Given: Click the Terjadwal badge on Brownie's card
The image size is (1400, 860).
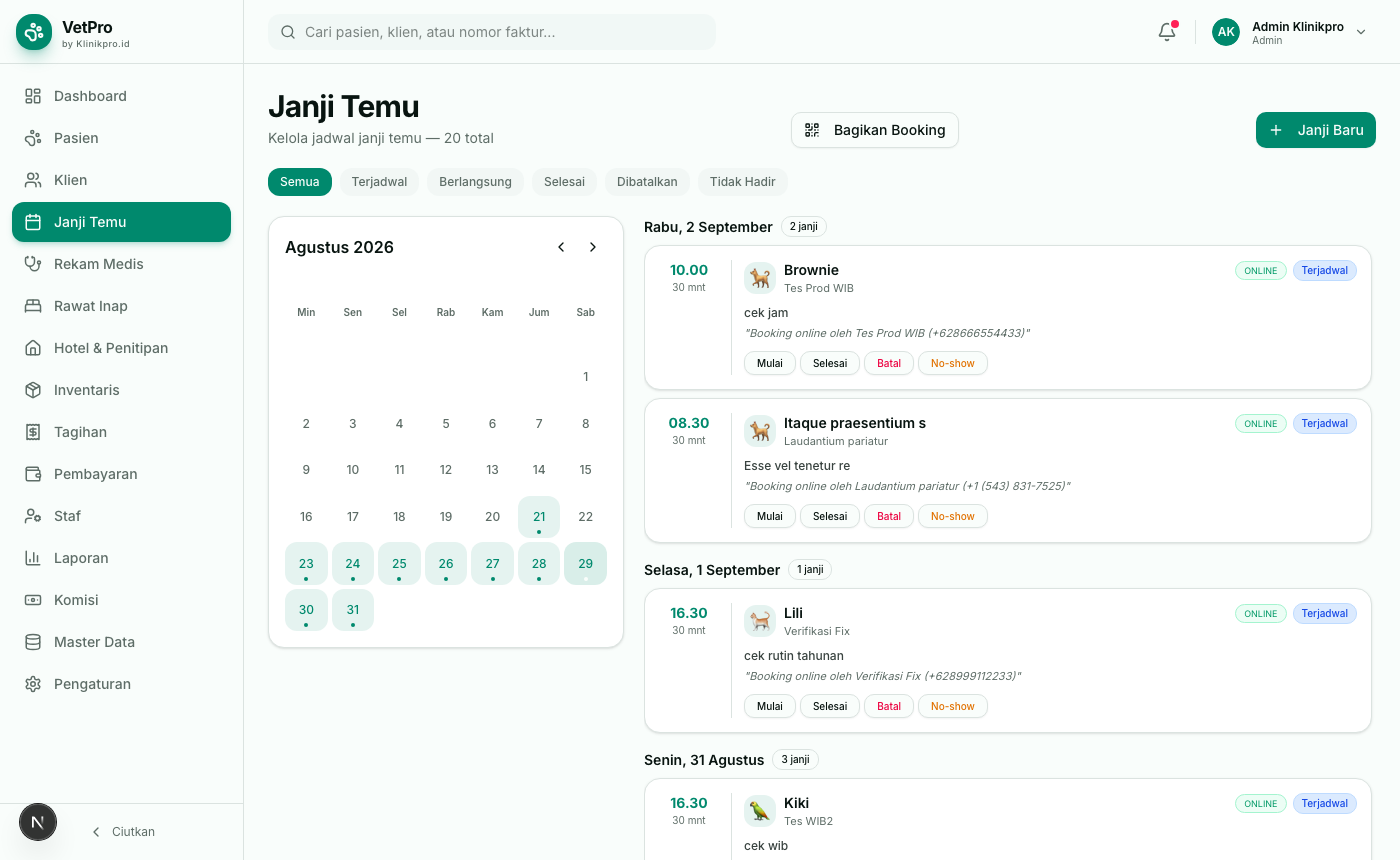Looking at the screenshot, I should (1325, 271).
